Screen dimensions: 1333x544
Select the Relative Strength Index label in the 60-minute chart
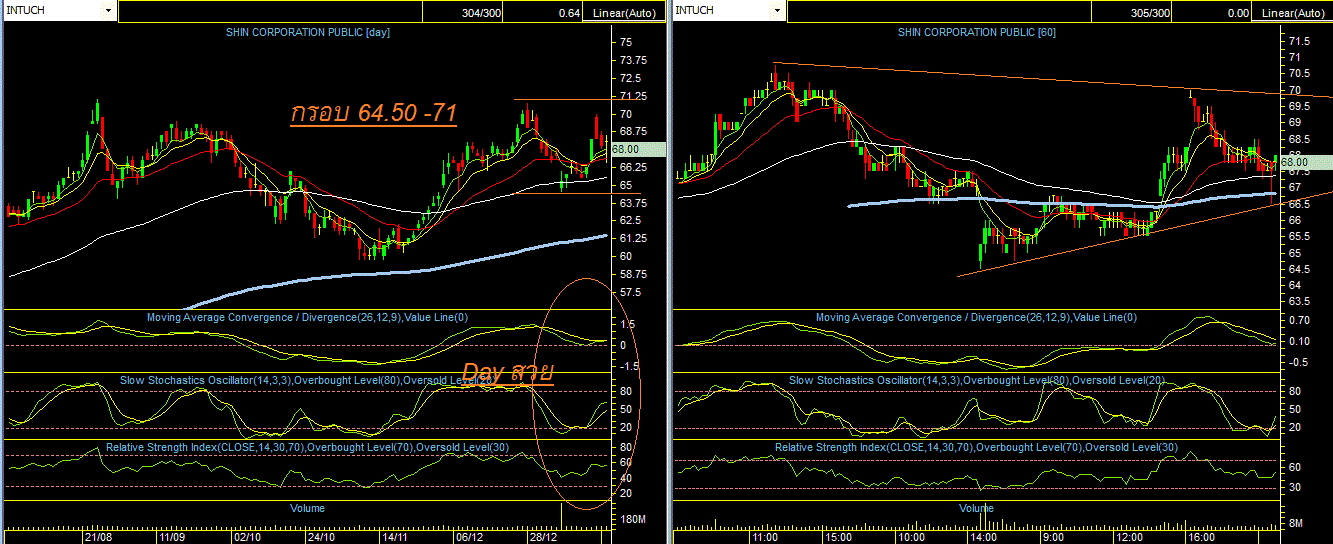coord(977,447)
